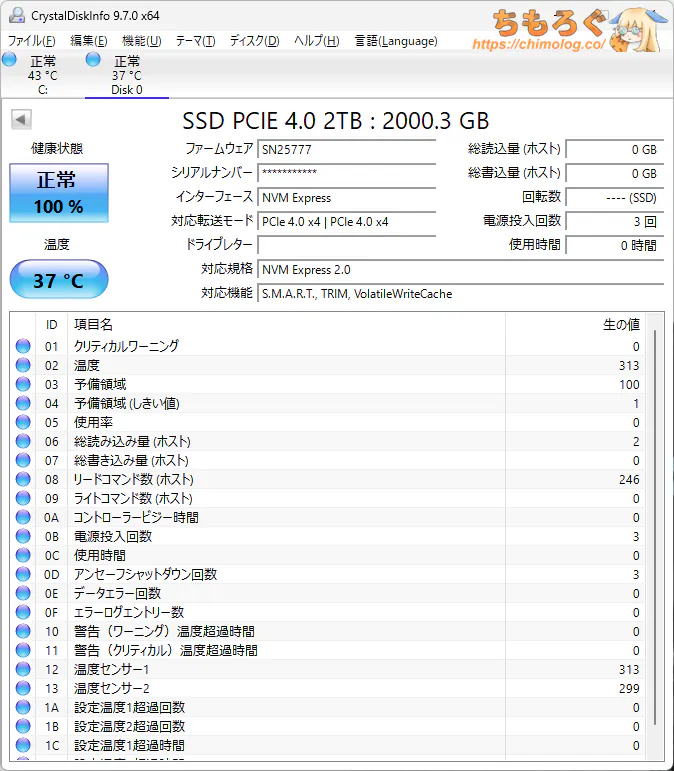
Task: Open the ヘルプ(H) menu
Action: (x=317, y=41)
